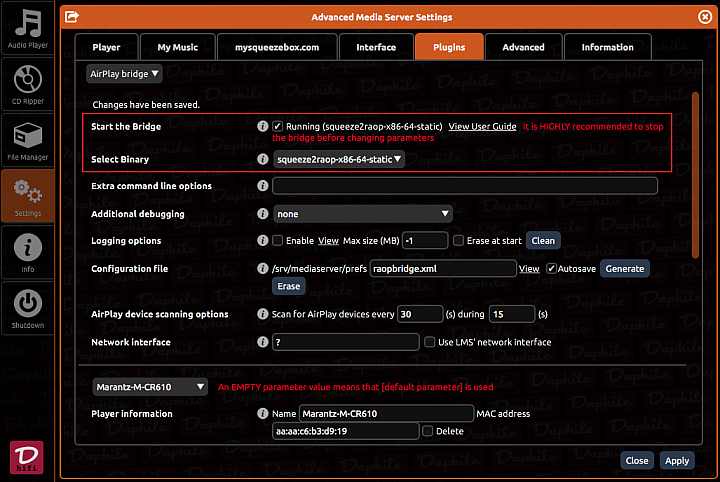Screen dimensions: 720x482
Task: Click the Shutdown power icon
Action: pyautogui.click(x=28, y=308)
